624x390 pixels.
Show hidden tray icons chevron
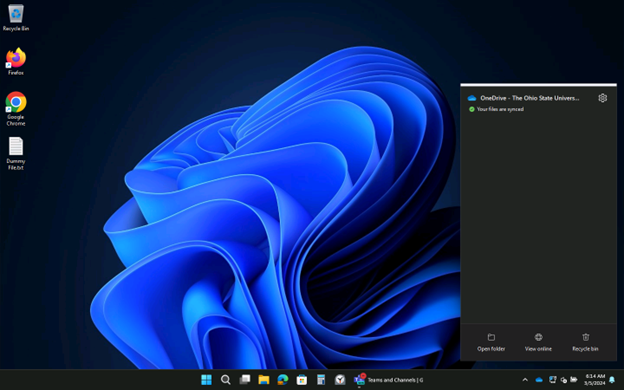[x=525, y=380]
